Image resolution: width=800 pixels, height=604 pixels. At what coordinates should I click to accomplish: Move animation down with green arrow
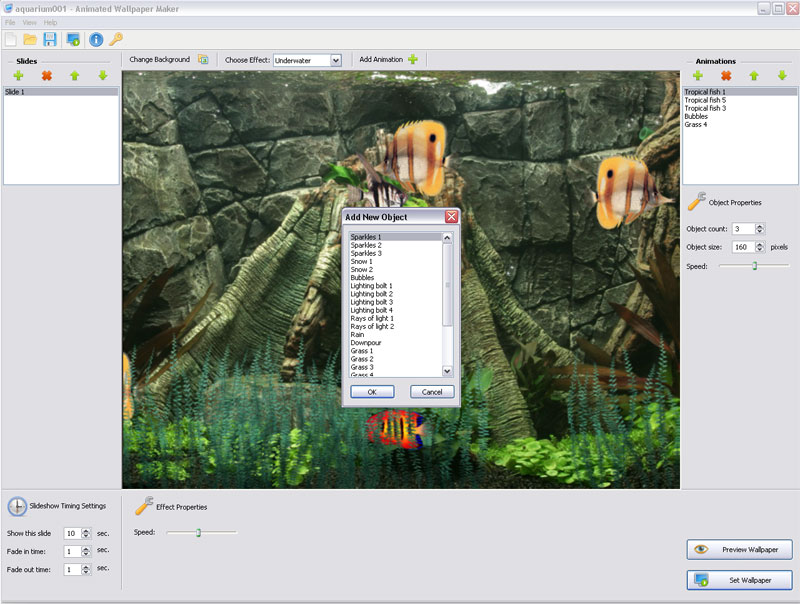(782, 75)
